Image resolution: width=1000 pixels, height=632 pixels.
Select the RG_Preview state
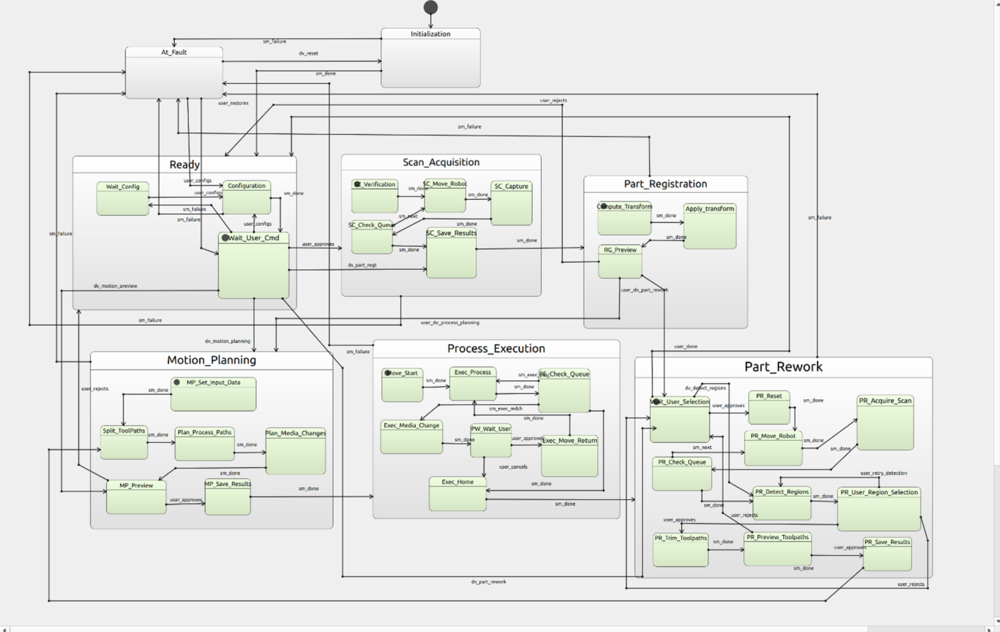pos(620,261)
